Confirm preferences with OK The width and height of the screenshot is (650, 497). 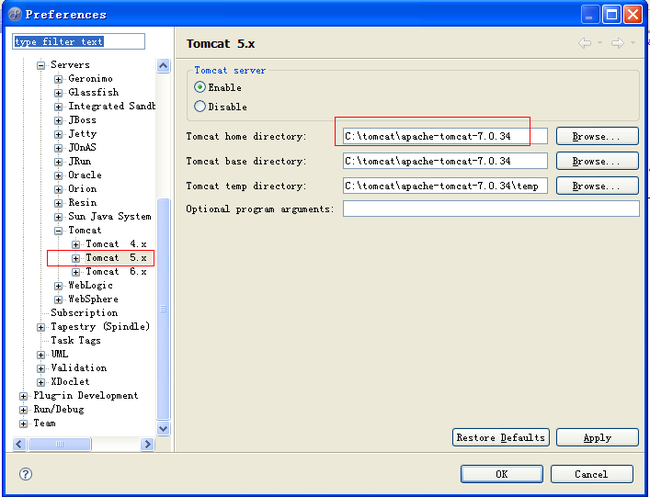[502, 474]
